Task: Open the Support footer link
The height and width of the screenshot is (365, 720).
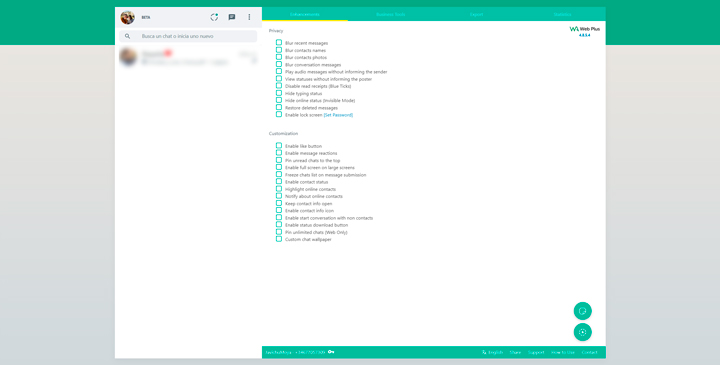Action: coord(536,353)
